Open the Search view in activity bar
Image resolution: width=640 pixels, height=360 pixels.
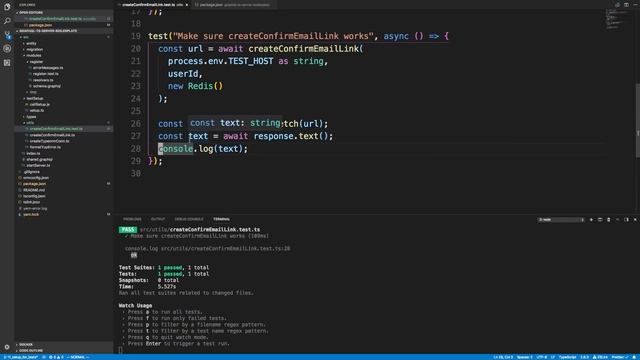[x=7, y=21]
